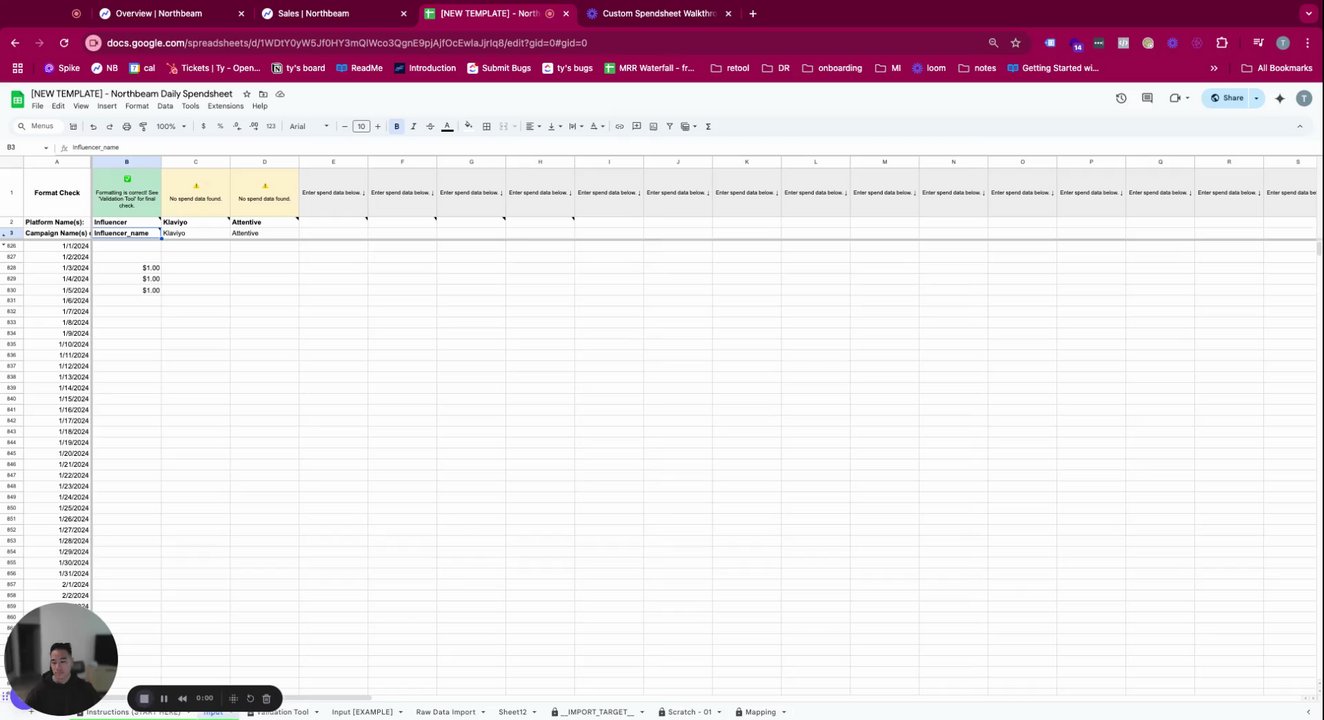This screenshot has height=720, width=1324.
Task: Open the Insert menu
Action: 107,106
